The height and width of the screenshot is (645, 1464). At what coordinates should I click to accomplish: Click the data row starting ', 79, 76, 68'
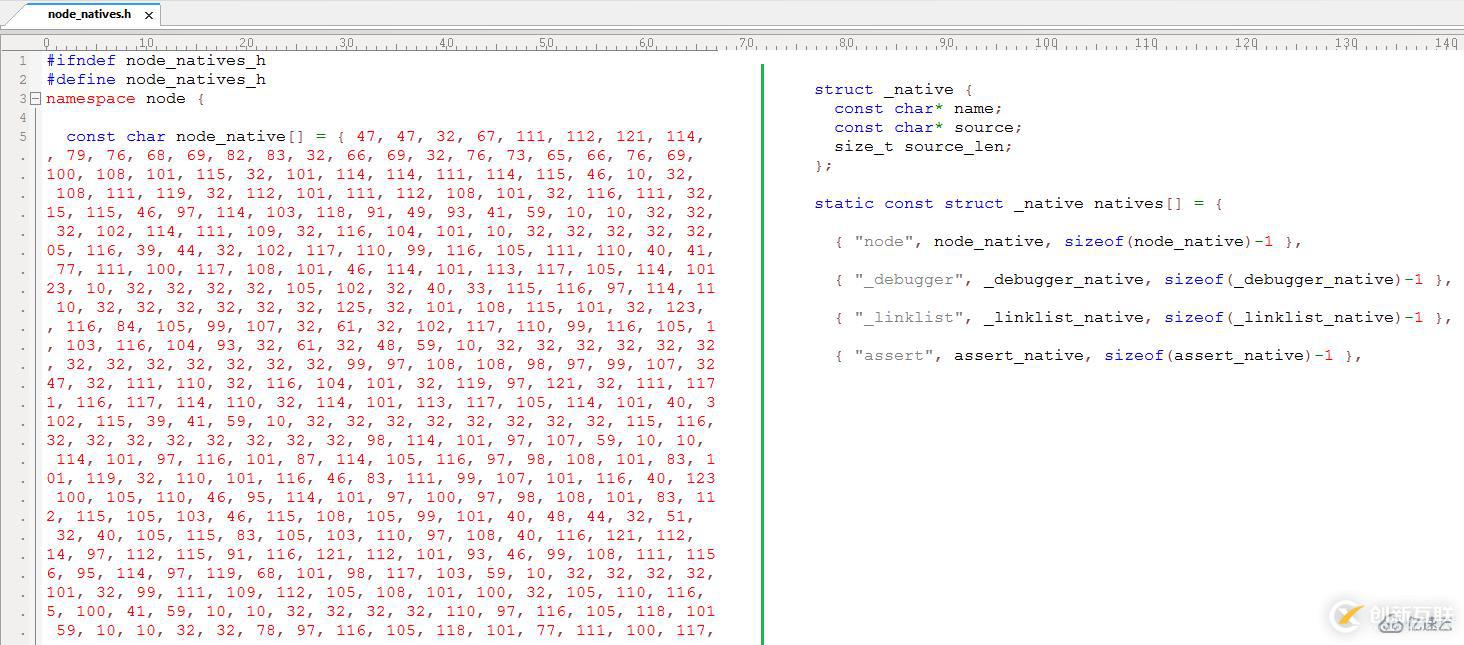coord(370,156)
